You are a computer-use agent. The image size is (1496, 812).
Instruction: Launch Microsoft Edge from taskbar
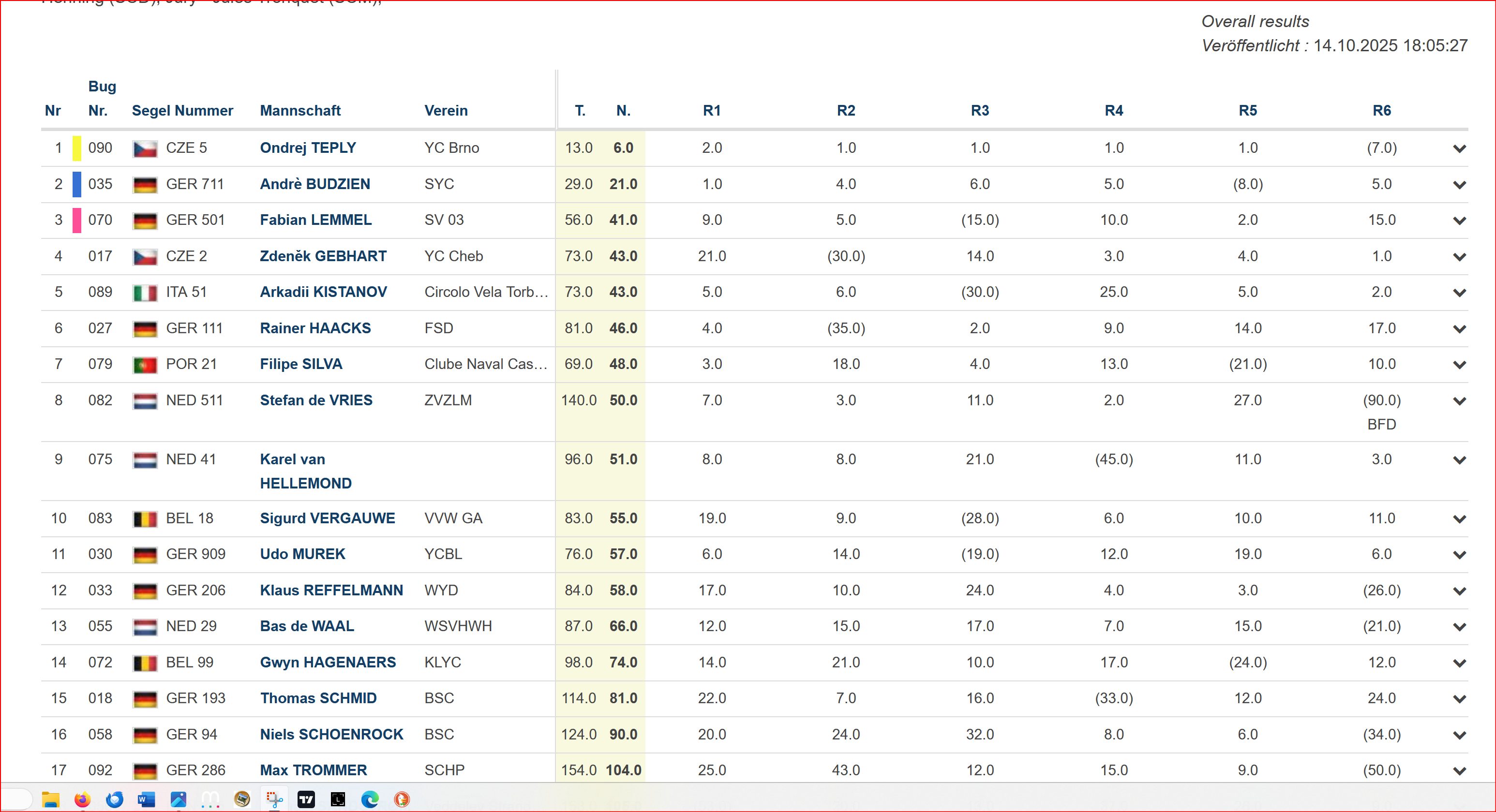point(370,799)
